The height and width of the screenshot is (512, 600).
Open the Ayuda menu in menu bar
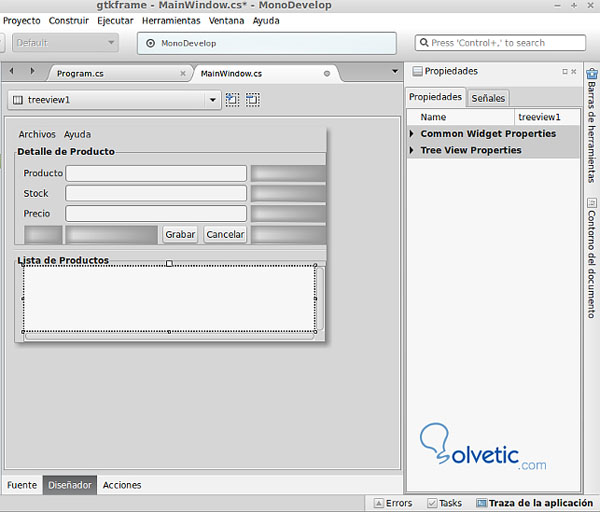tap(266, 21)
